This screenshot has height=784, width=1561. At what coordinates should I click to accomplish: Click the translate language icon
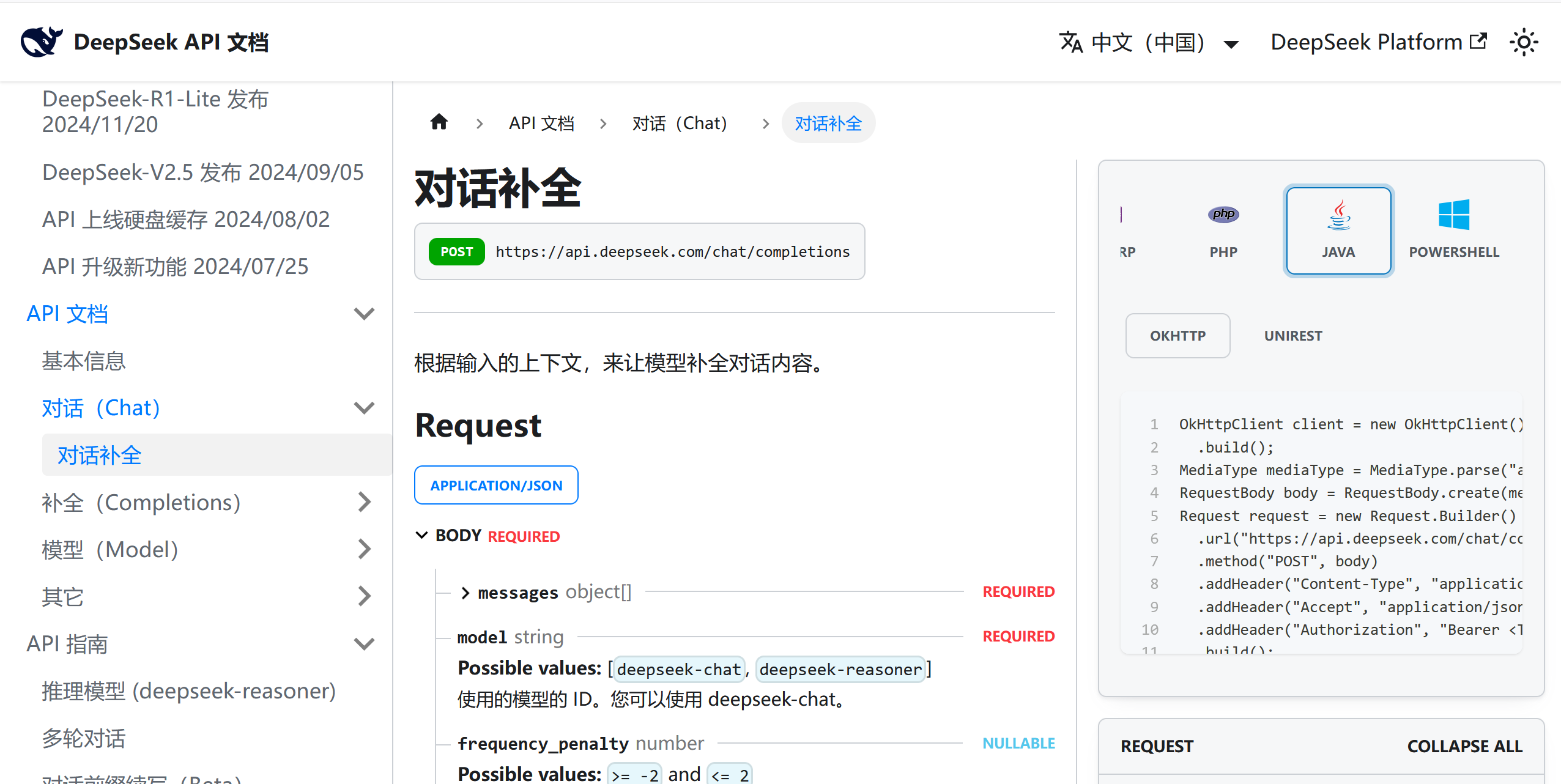point(1070,42)
